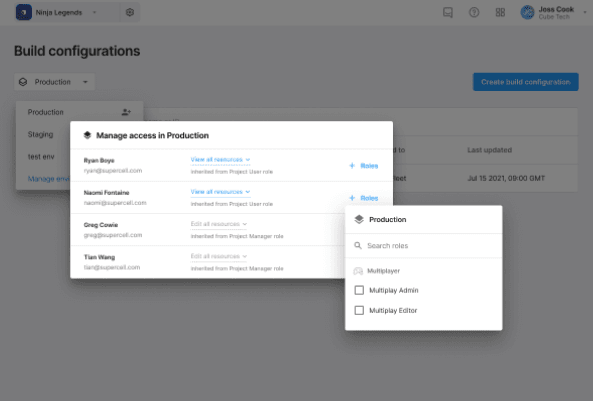The width and height of the screenshot is (593, 401).
Task: Click the Multiplayer gamepad icon
Action: click(358, 271)
